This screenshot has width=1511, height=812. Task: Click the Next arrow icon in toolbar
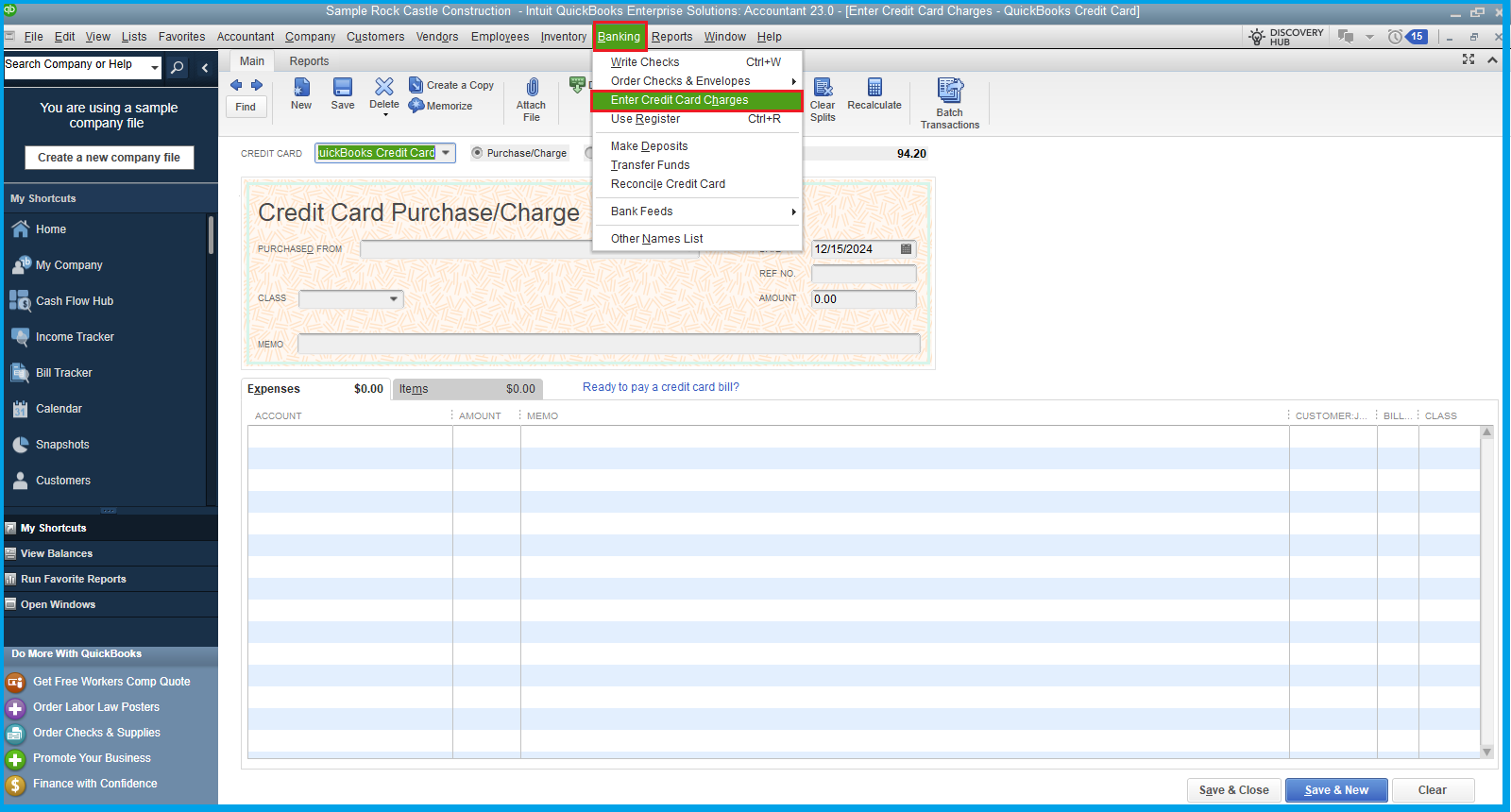point(257,85)
